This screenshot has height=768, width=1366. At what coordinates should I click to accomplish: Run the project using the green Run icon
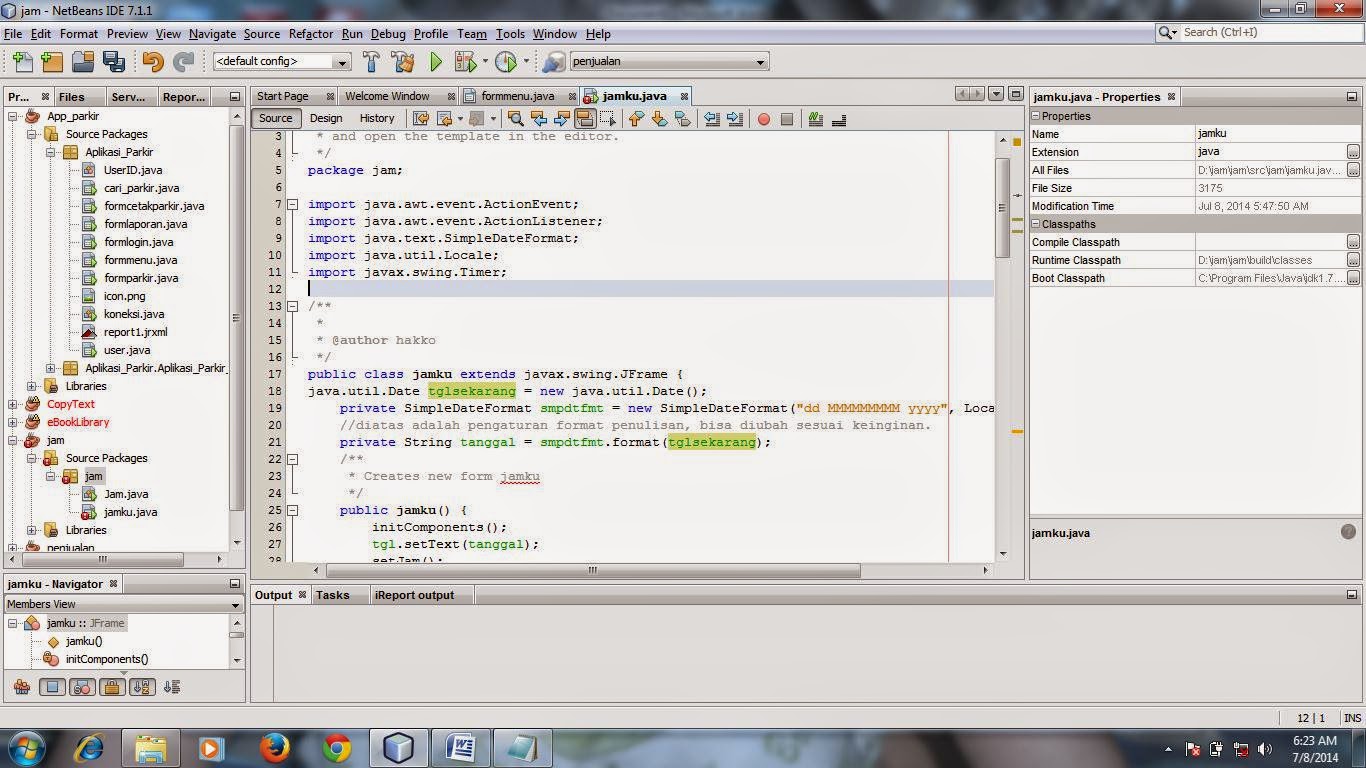(x=435, y=61)
